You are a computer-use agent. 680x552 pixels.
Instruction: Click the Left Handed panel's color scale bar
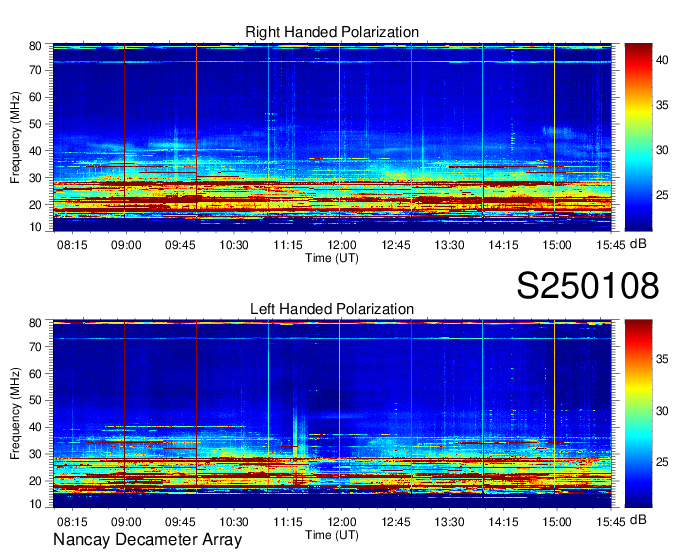click(638, 414)
